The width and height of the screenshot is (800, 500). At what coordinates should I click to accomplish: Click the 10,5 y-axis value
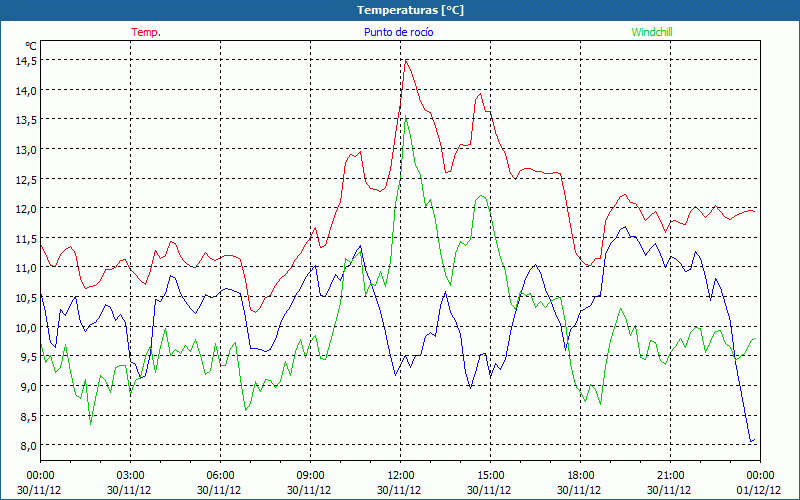(27, 297)
